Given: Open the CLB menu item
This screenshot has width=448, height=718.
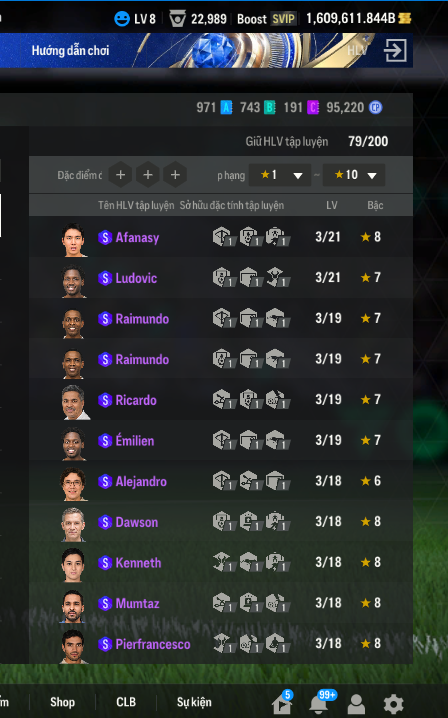Looking at the screenshot, I should (126, 702).
